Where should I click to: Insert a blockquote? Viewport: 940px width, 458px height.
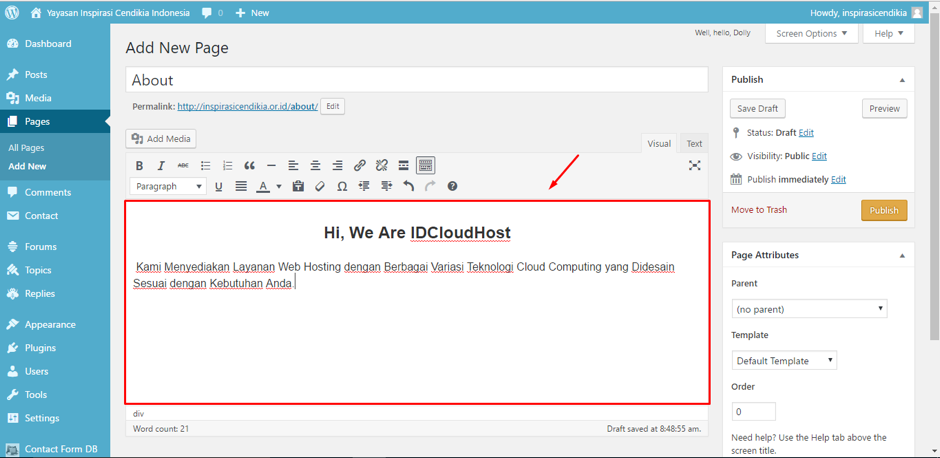point(250,165)
